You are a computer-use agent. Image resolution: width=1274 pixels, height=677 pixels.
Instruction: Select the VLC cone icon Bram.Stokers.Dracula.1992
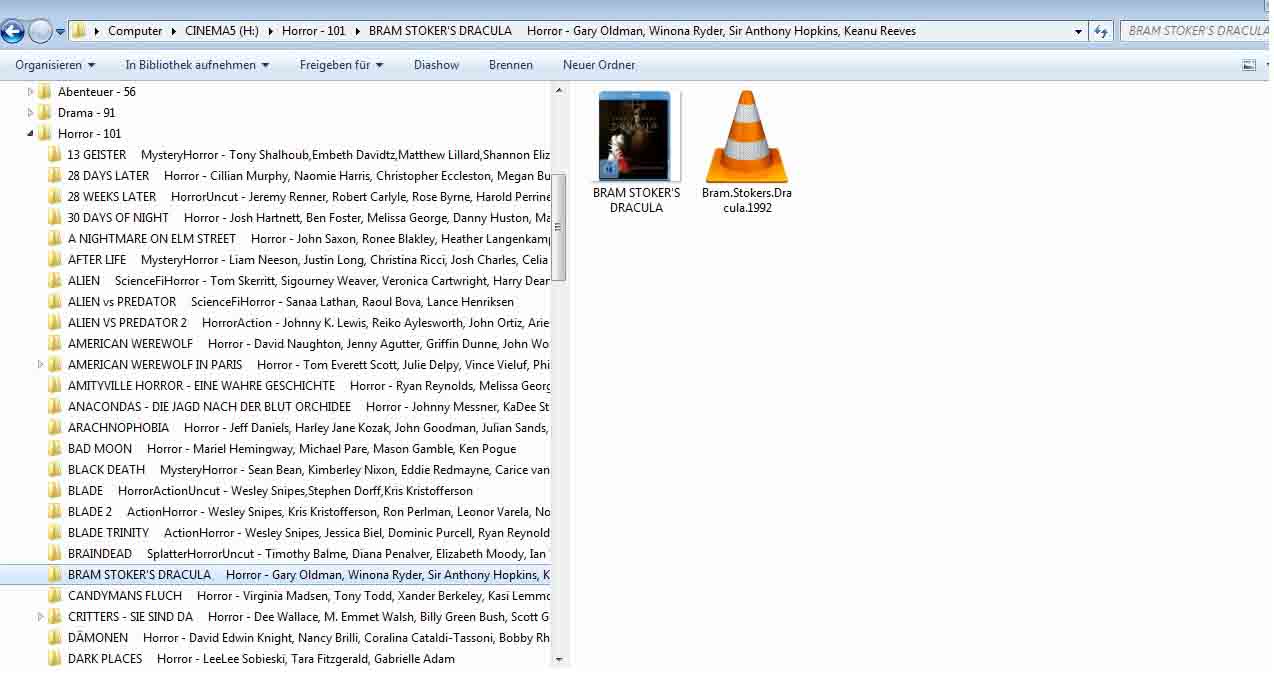coord(746,136)
